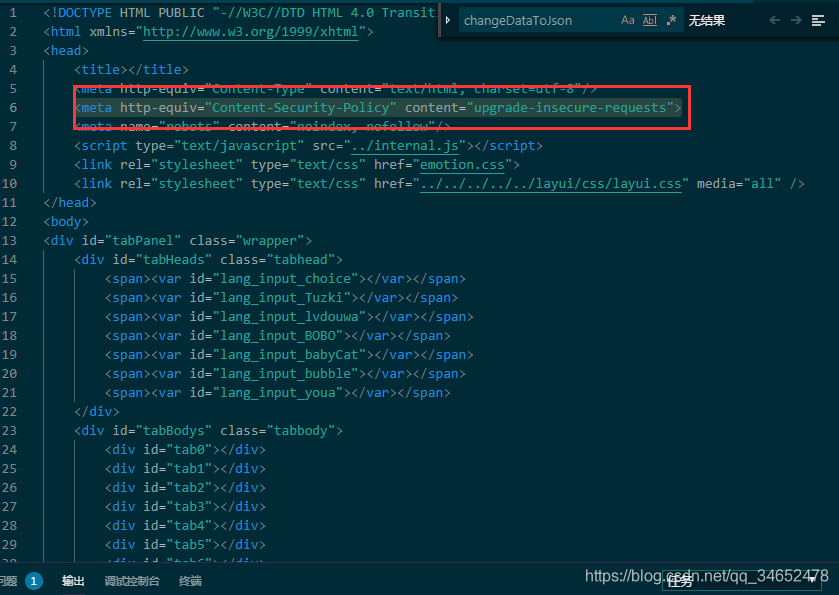
Task: Click the lang_input_lvdouwa id text
Action: [x=289, y=316]
